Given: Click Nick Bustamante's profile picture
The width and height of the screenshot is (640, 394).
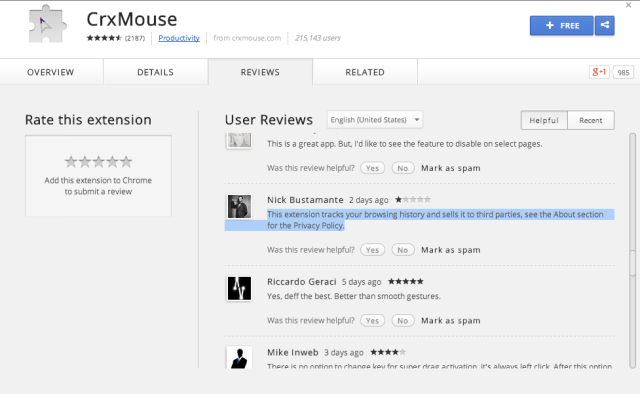Looking at the screenshot, I should coord(239,206).
